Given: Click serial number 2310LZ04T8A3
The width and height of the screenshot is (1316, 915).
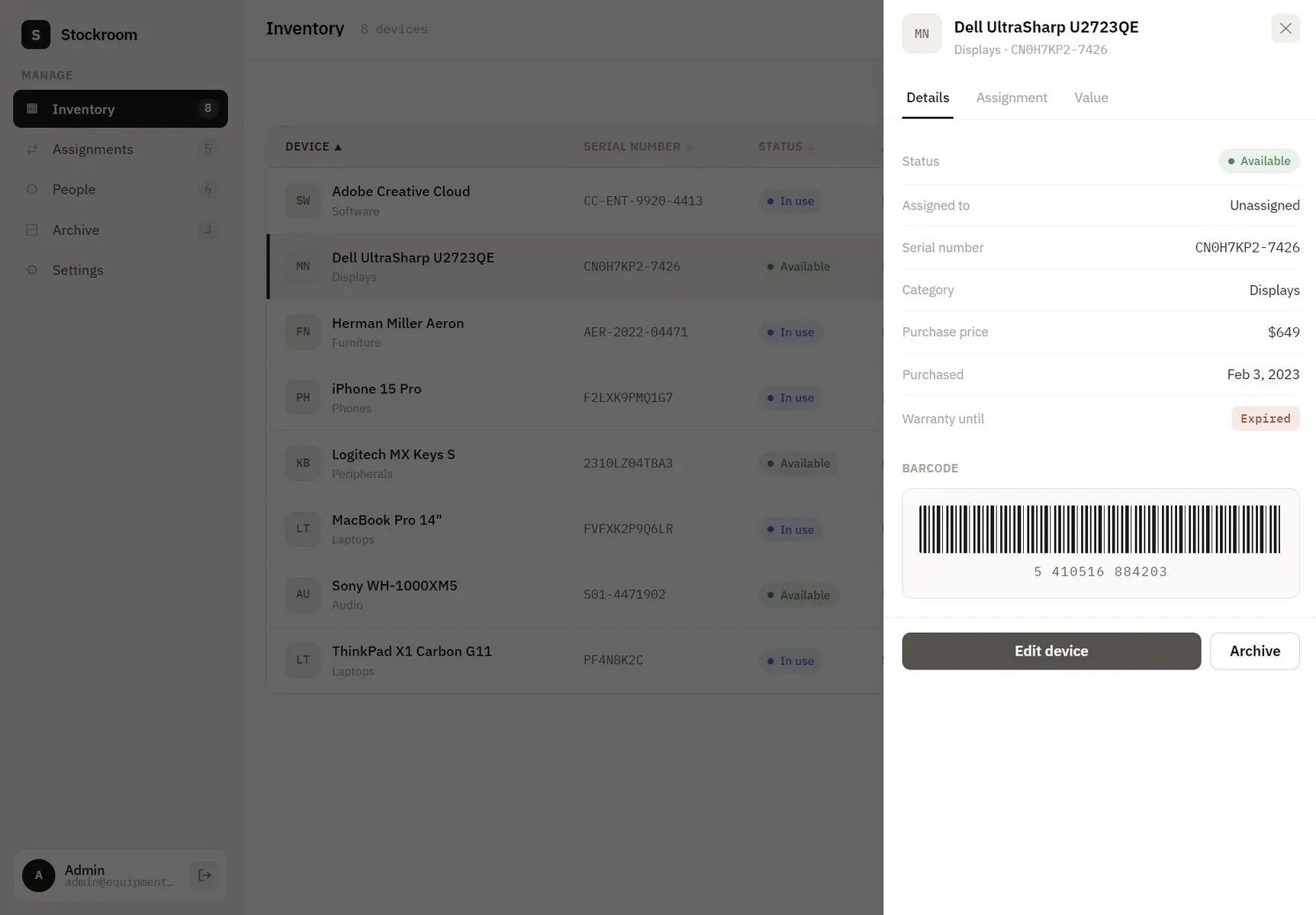Looking at the screenshot, I should tap(628, 464).
